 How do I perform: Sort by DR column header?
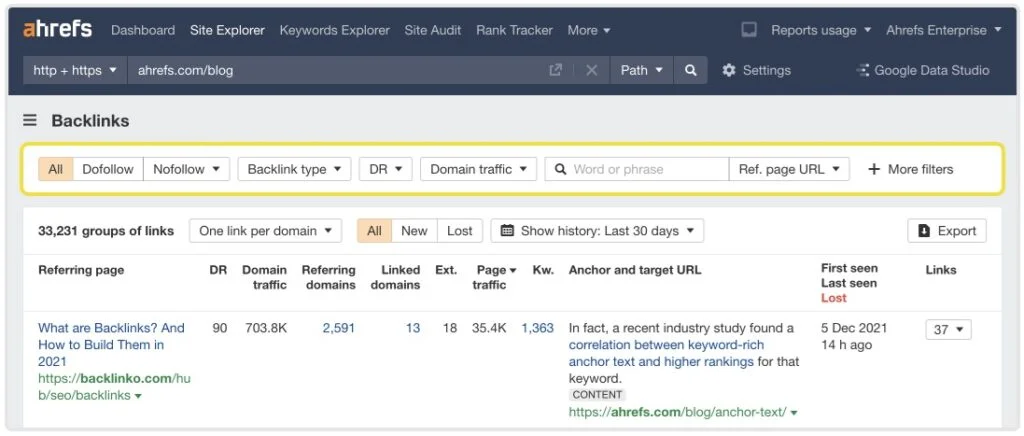click(218, 270)
